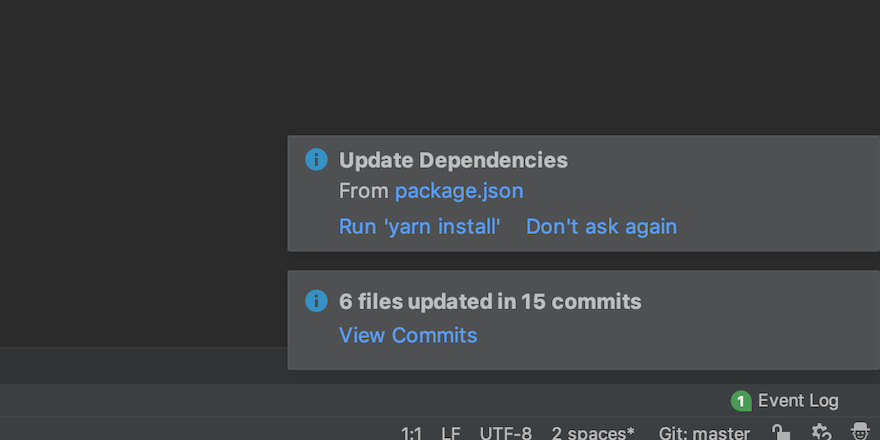Open the LF line separator dropdown
Viewport: 880px width, 440px height.
point(451,433)
